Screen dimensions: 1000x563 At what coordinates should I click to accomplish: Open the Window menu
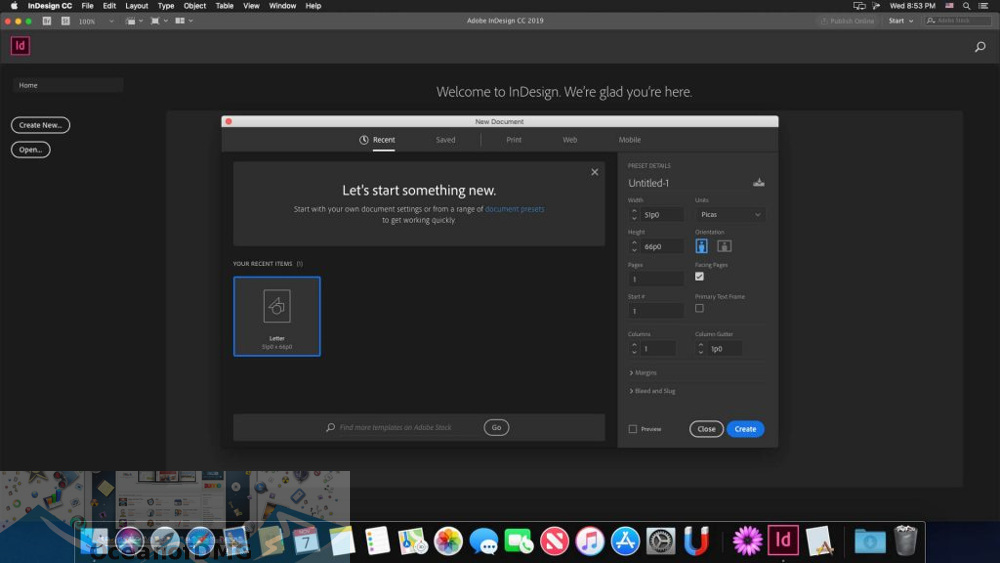[x=282, y=6]
